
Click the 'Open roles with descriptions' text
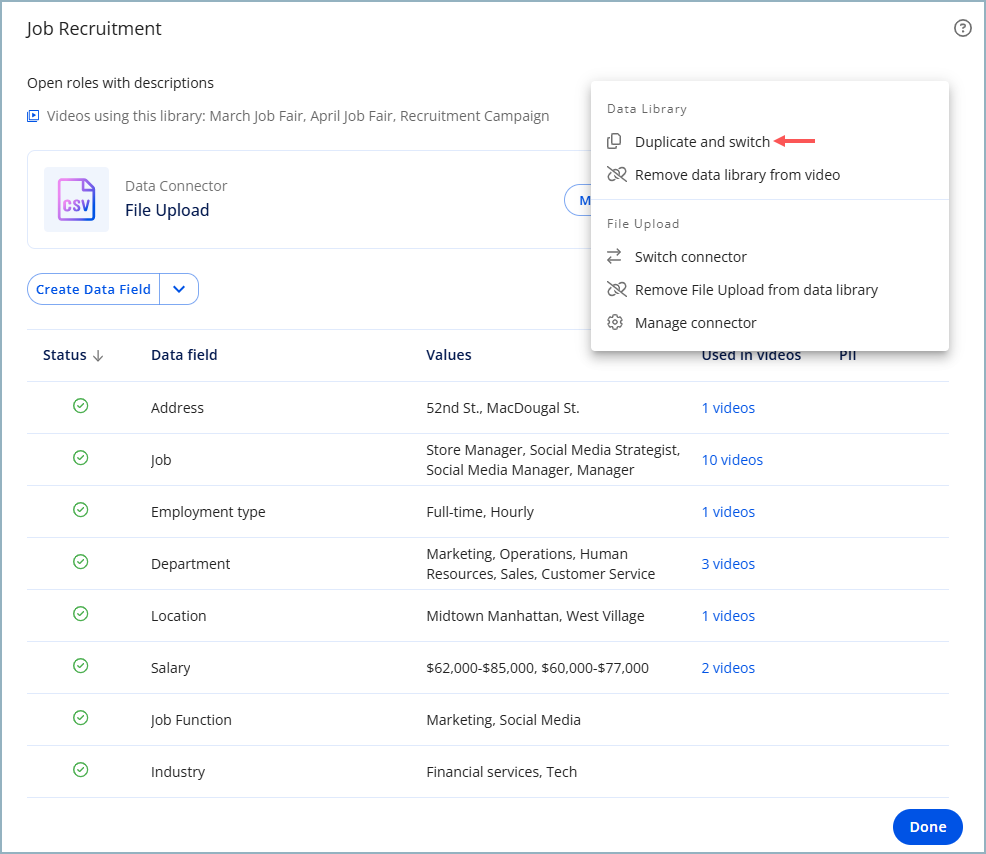[120, 83]
